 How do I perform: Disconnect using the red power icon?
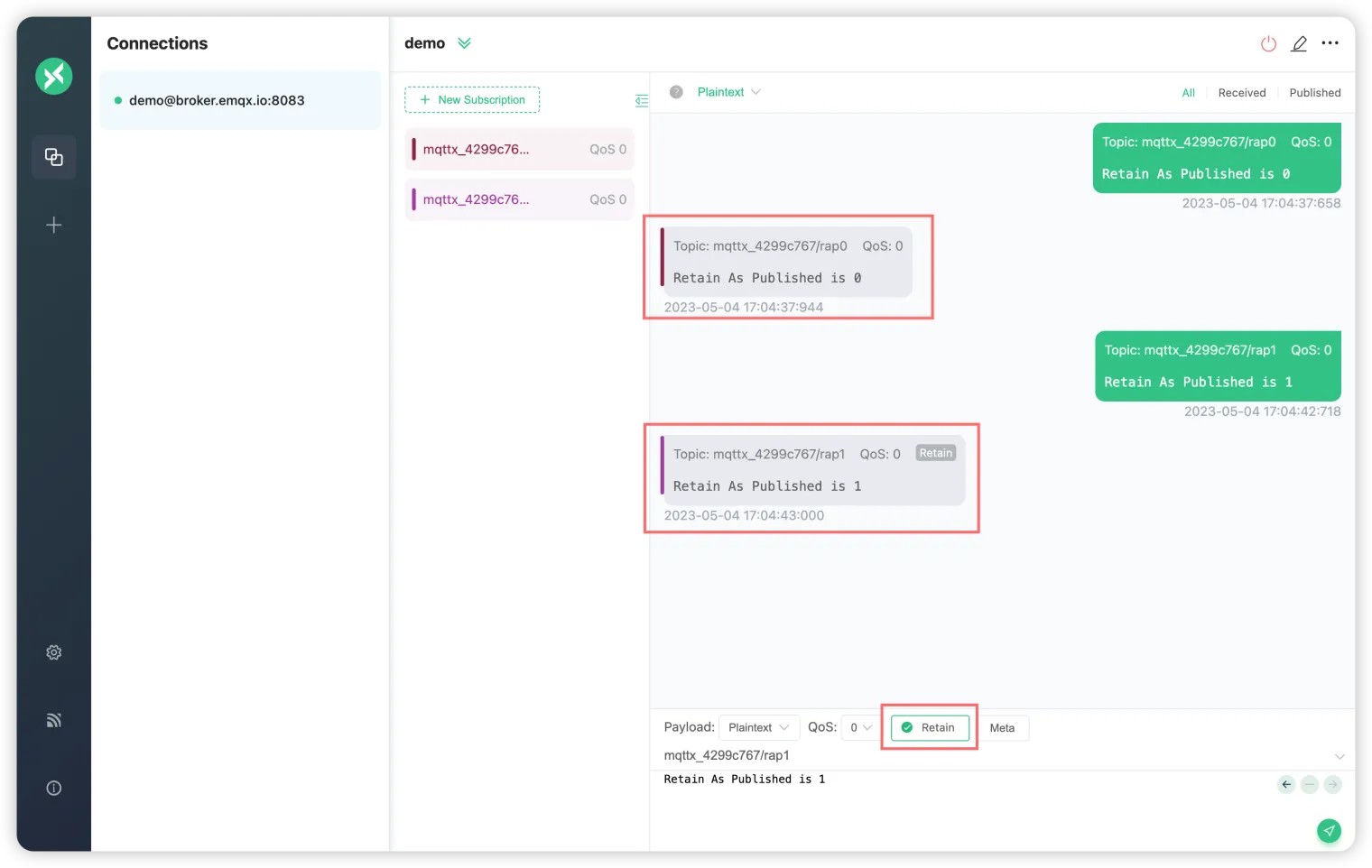point(1268,43)
